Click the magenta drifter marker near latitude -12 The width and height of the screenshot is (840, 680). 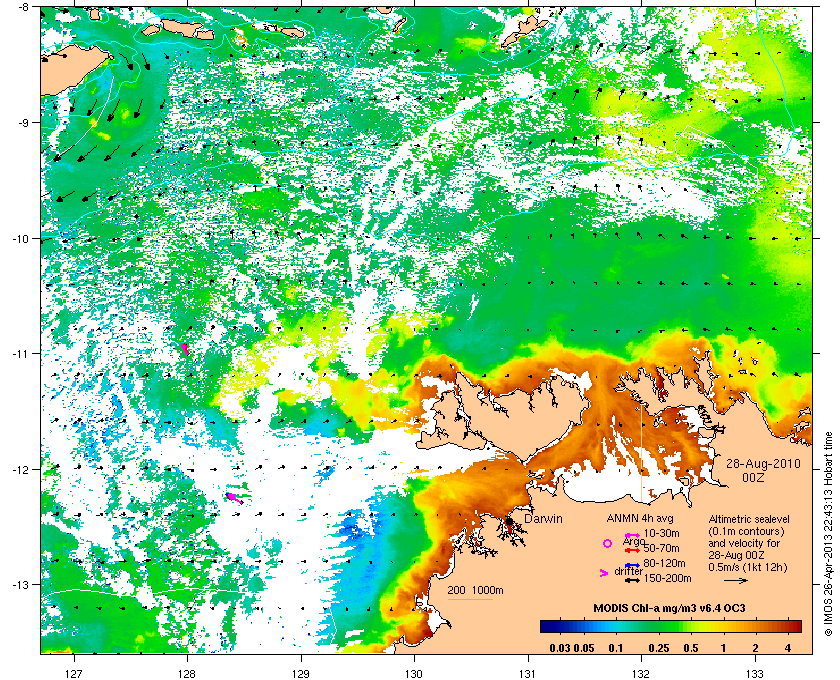point(234,498)
